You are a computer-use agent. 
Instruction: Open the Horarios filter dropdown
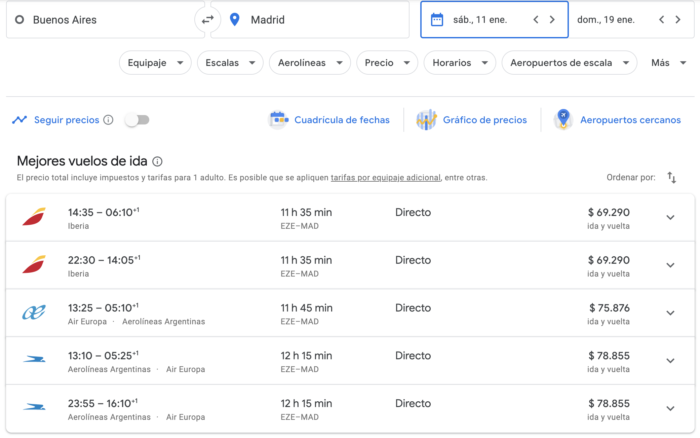459,63
